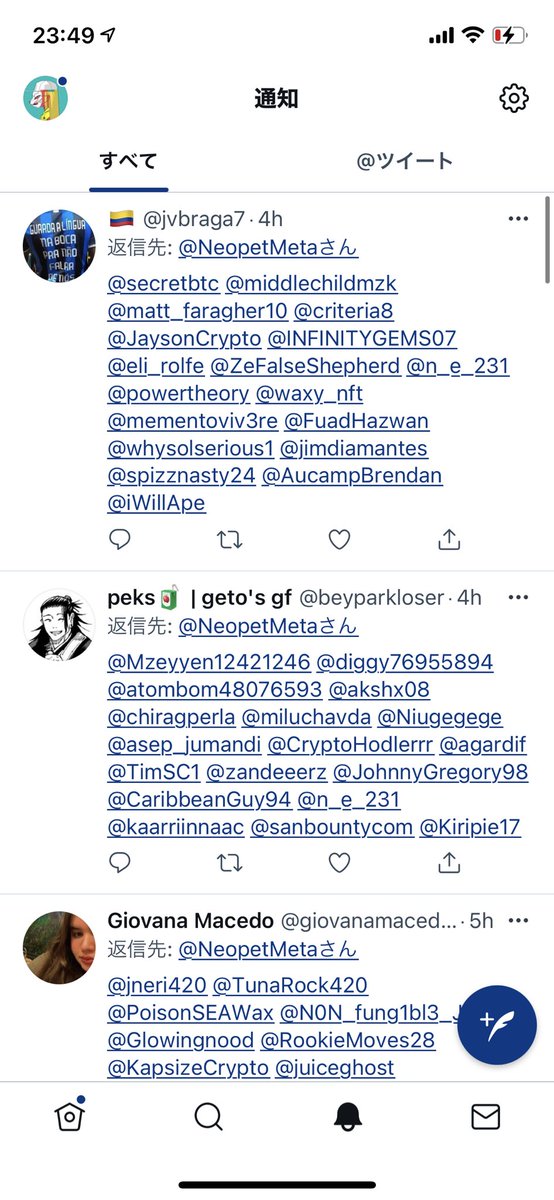Open the @secretbtc mention link
The image size is (554, 1200).
point(163,283)
